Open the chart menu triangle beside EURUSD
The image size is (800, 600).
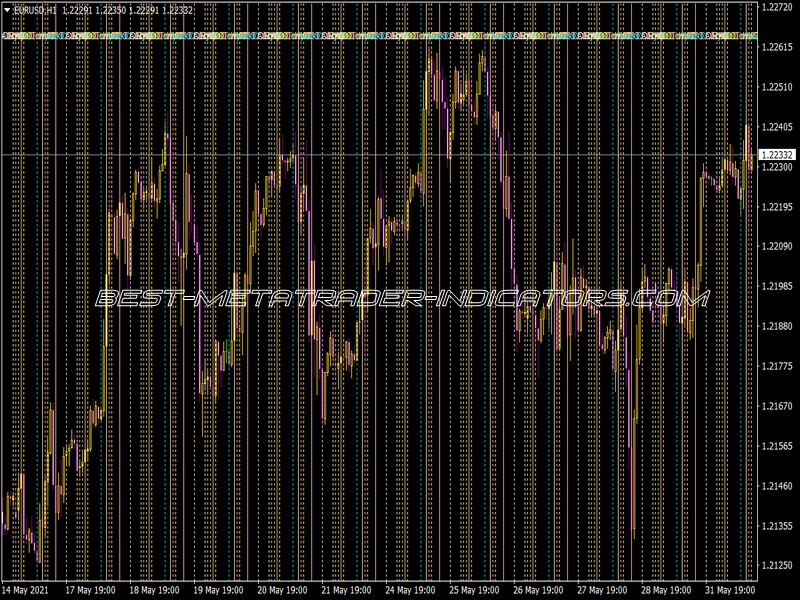click(x=7, y=10)
